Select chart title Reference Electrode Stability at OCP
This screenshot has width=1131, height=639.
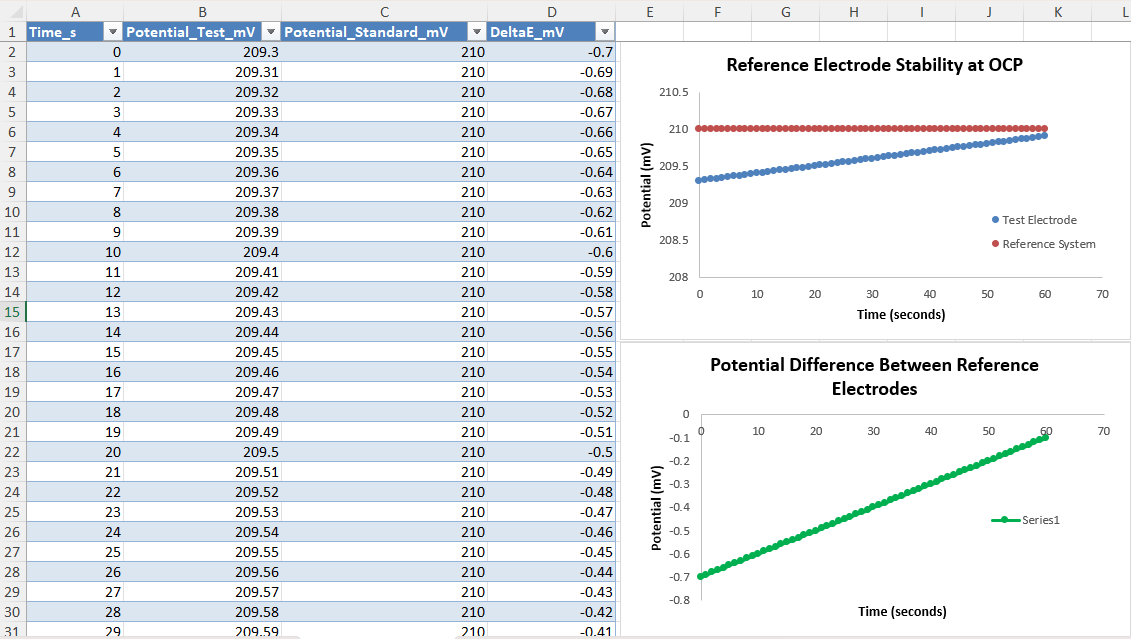[x=874, y=65]
